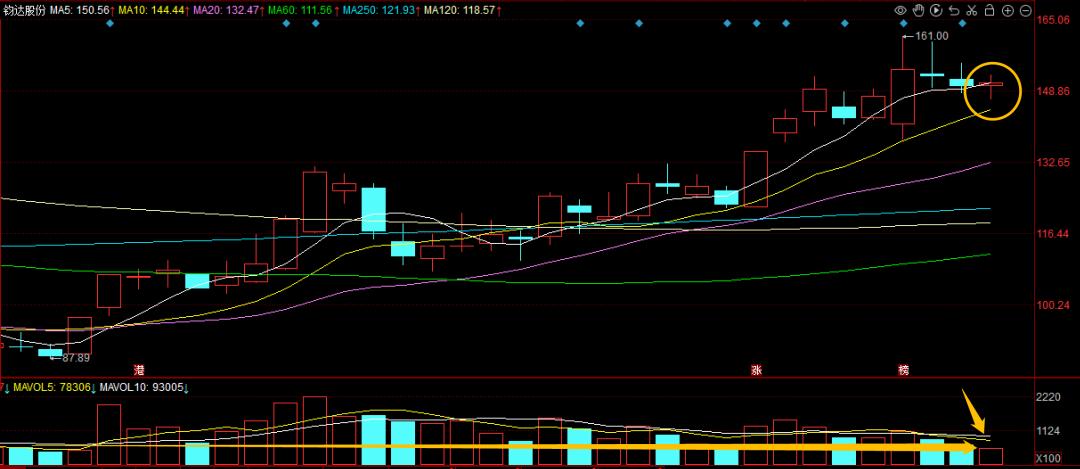
Task: Click the 132.65 price axis value
Action: pos(1054,163)
